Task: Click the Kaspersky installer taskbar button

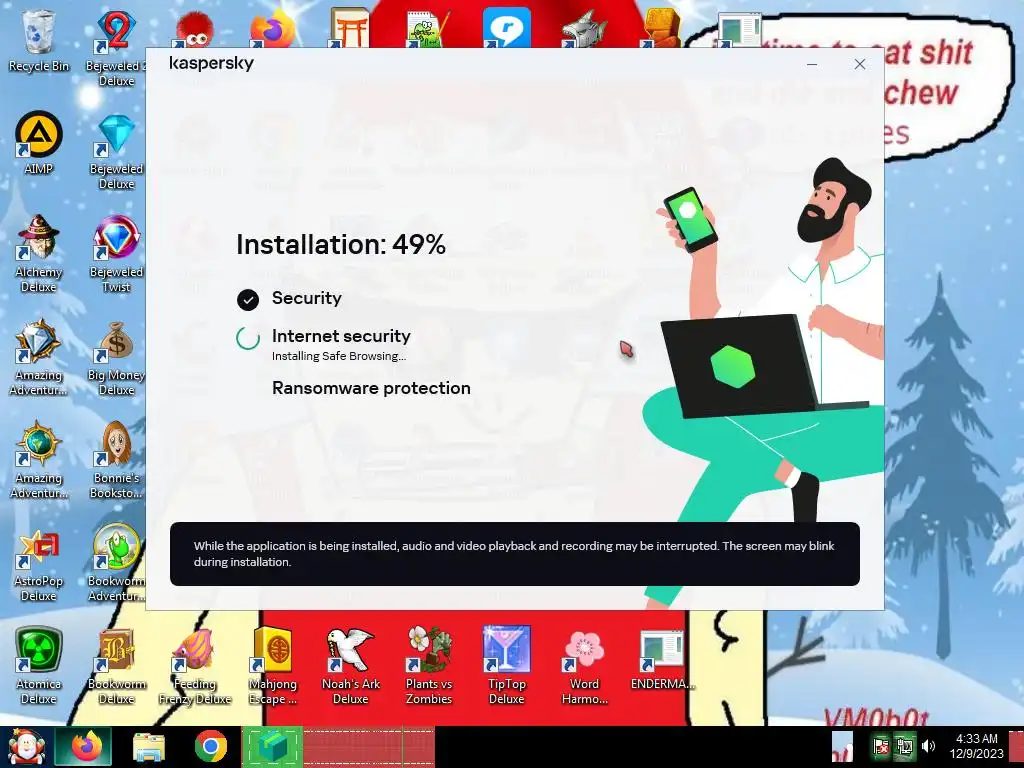Action: click(x=272, y=747)
